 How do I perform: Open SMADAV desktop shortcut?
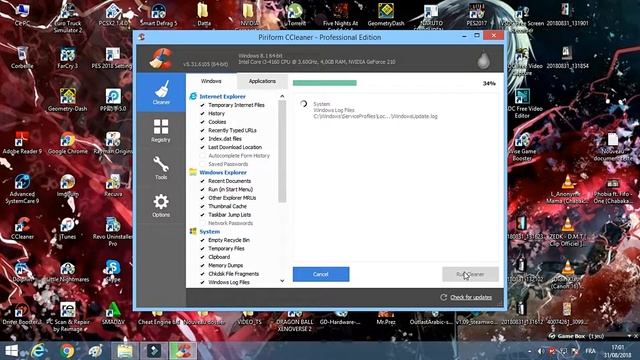[x=113, y=313]
